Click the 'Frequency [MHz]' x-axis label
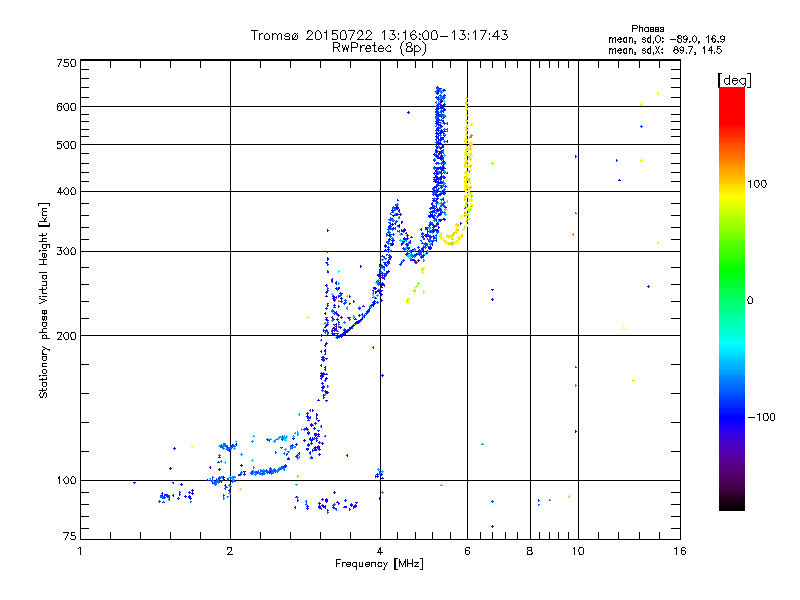This screenshot has width=800, height=600. point(379,564)
